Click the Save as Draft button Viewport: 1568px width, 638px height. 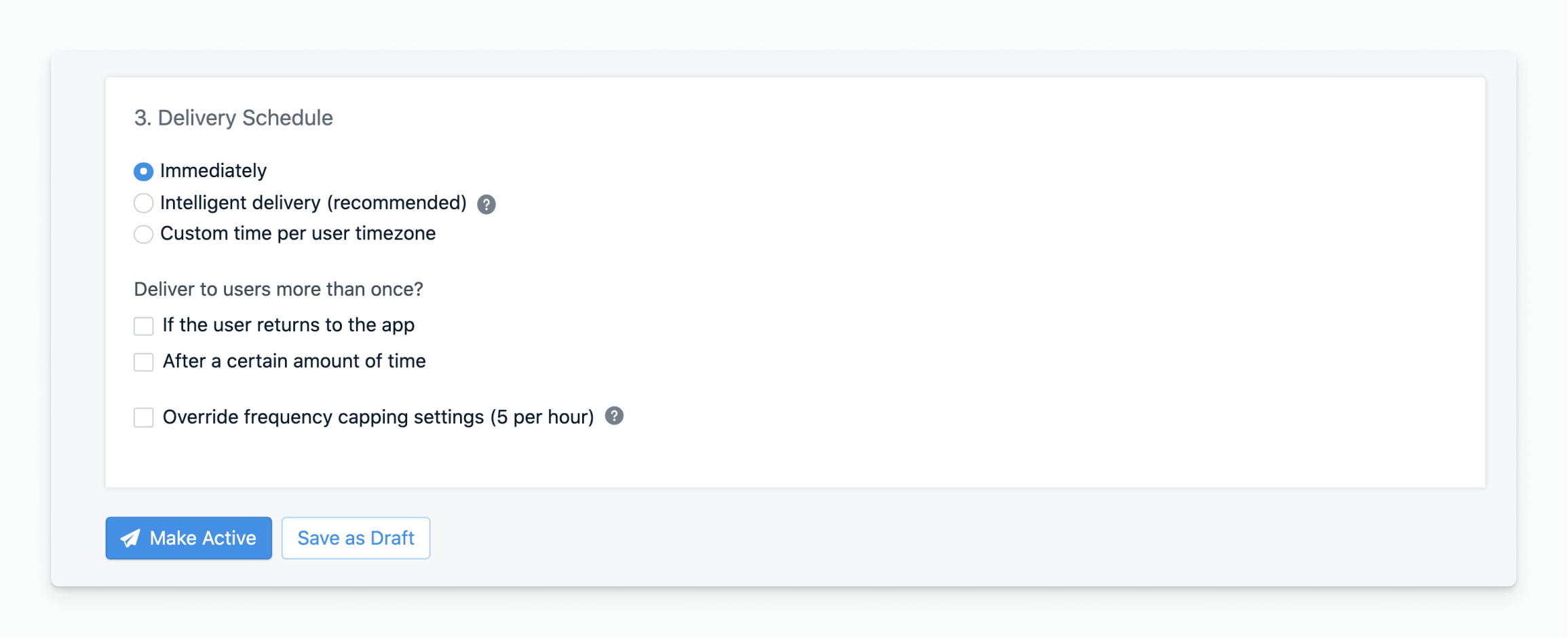coord(356,538)
